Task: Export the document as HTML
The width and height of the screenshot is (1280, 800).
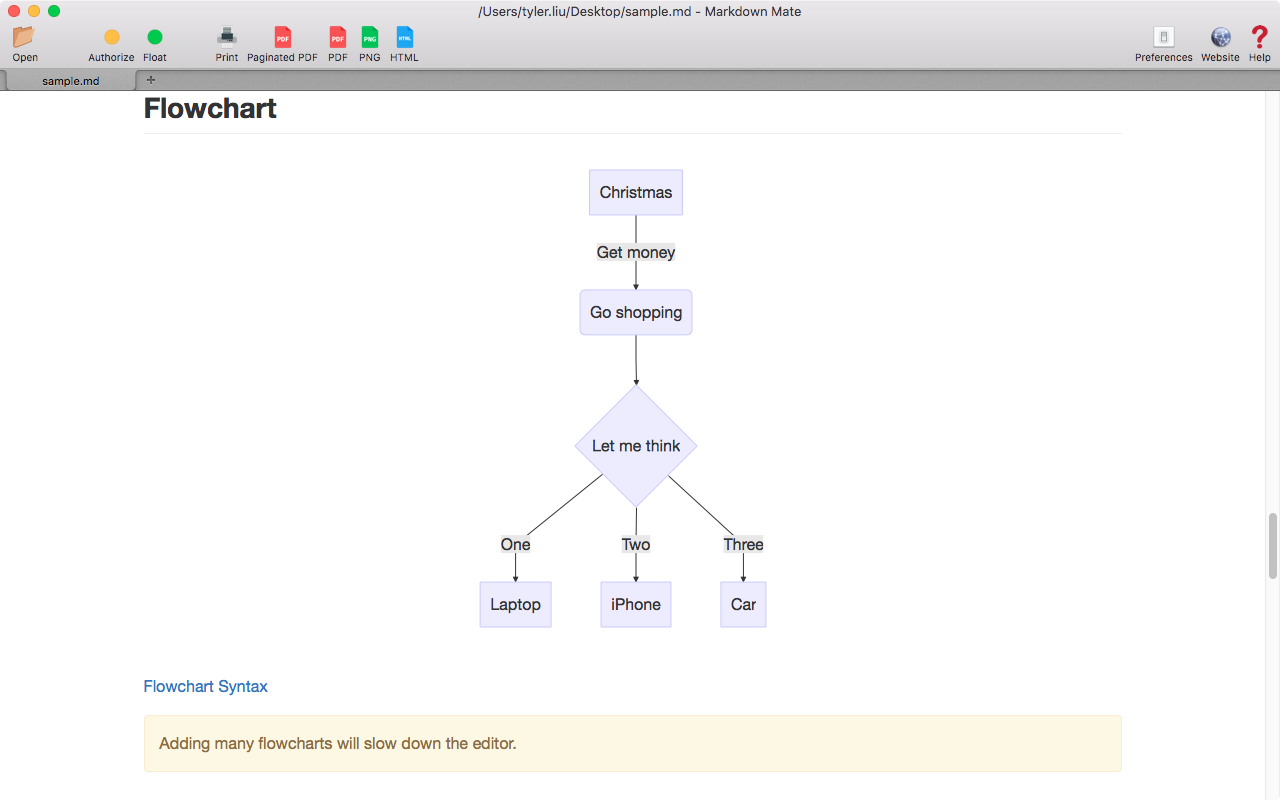Action: coord(404,37)
